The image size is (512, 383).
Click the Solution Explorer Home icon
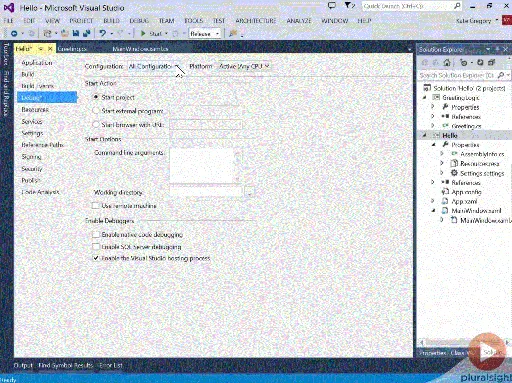click(447, 62)
